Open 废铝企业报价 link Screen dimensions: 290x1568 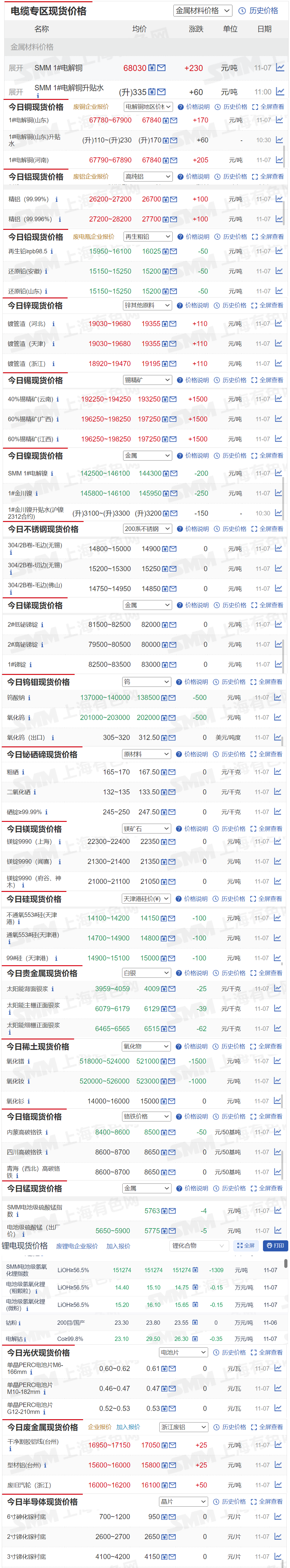91,176
